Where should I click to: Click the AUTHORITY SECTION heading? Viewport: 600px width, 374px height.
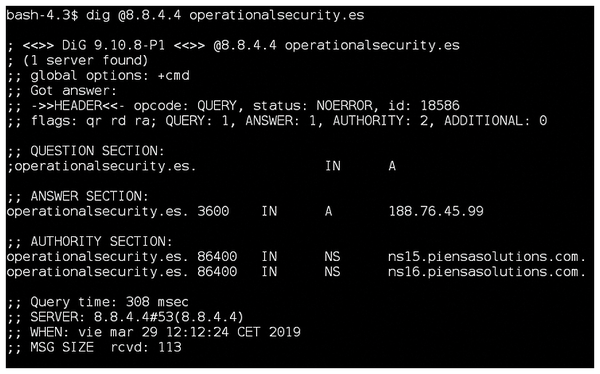(x=101, y=242)
